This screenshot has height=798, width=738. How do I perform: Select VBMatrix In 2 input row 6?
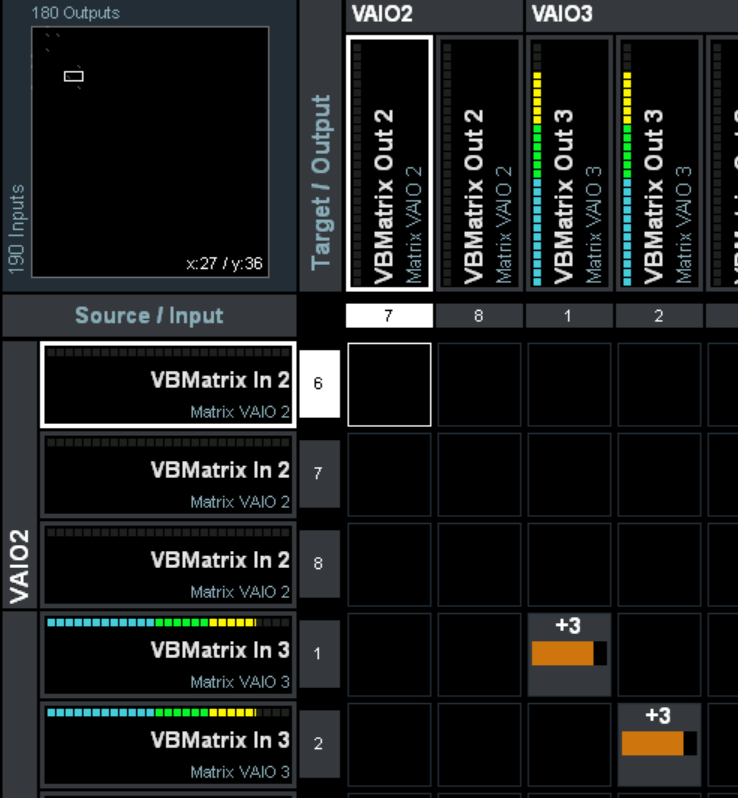click(x=168, y=385)
